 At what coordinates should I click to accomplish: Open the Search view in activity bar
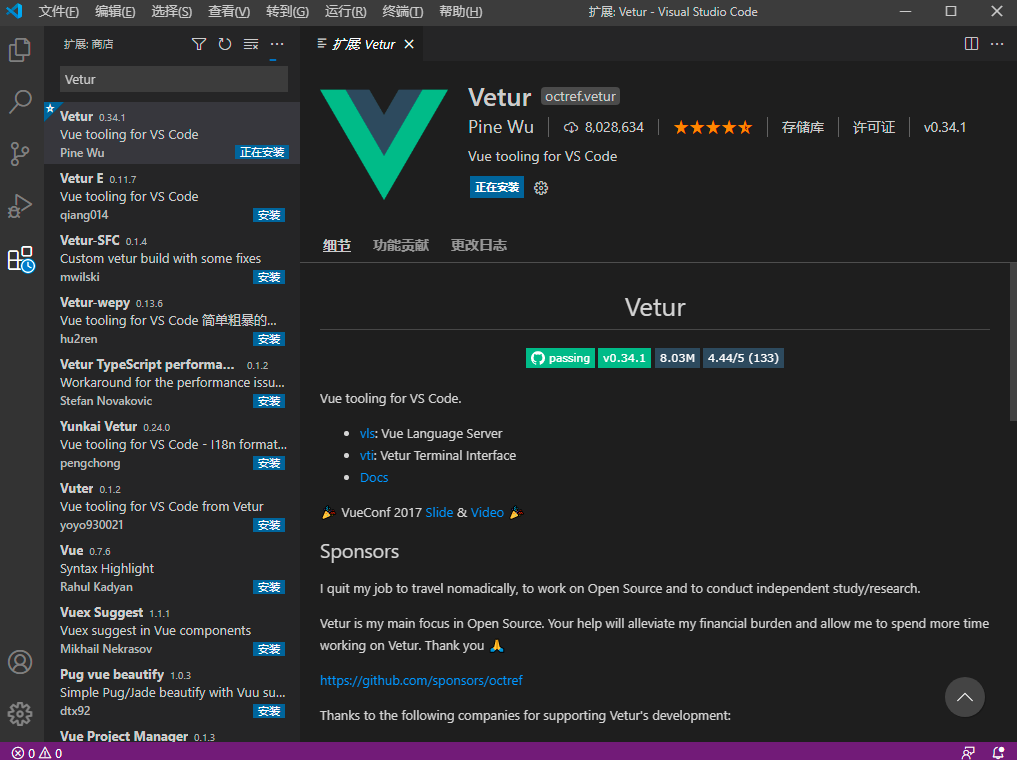point(20,102)
